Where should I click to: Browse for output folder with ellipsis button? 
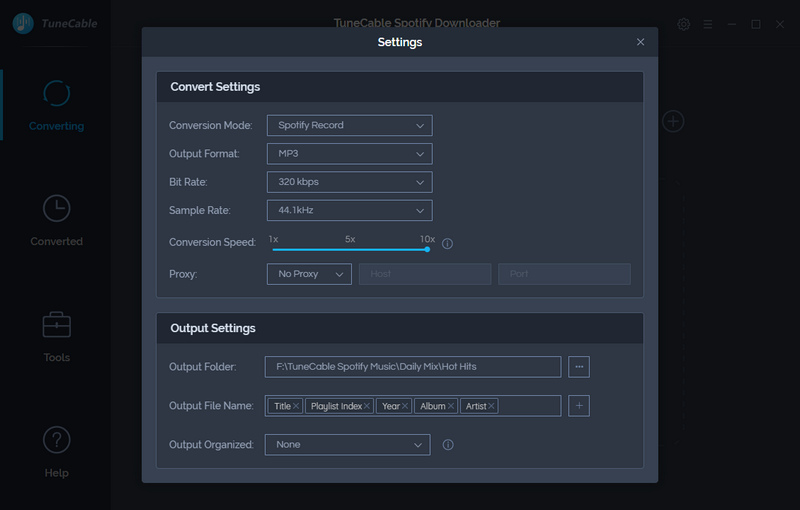click(579, 367)
